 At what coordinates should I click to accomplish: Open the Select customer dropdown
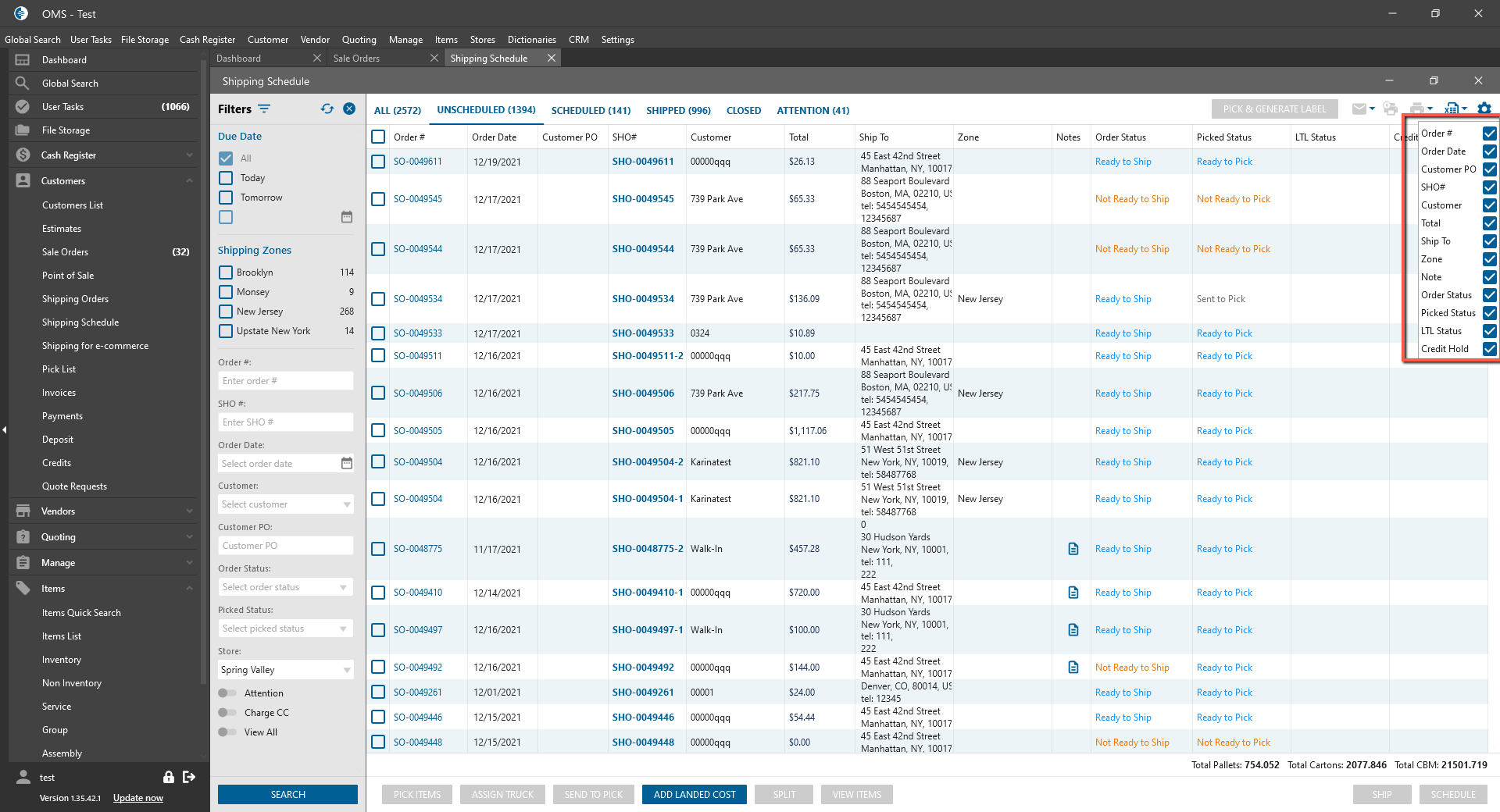[x=285, y=504]
